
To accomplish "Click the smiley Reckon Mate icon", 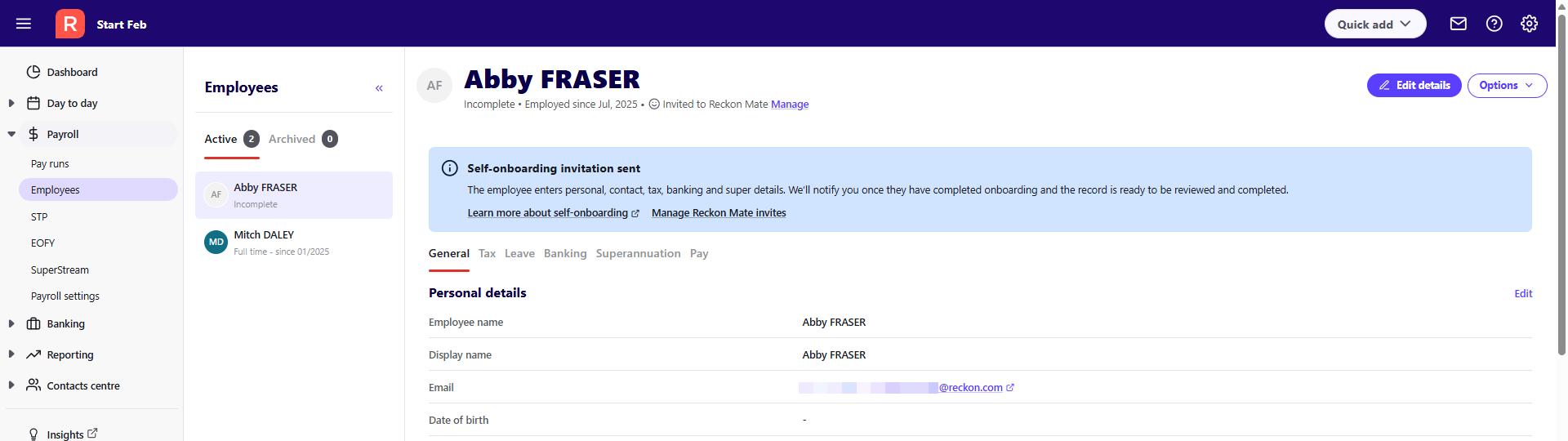I will 654,104.
